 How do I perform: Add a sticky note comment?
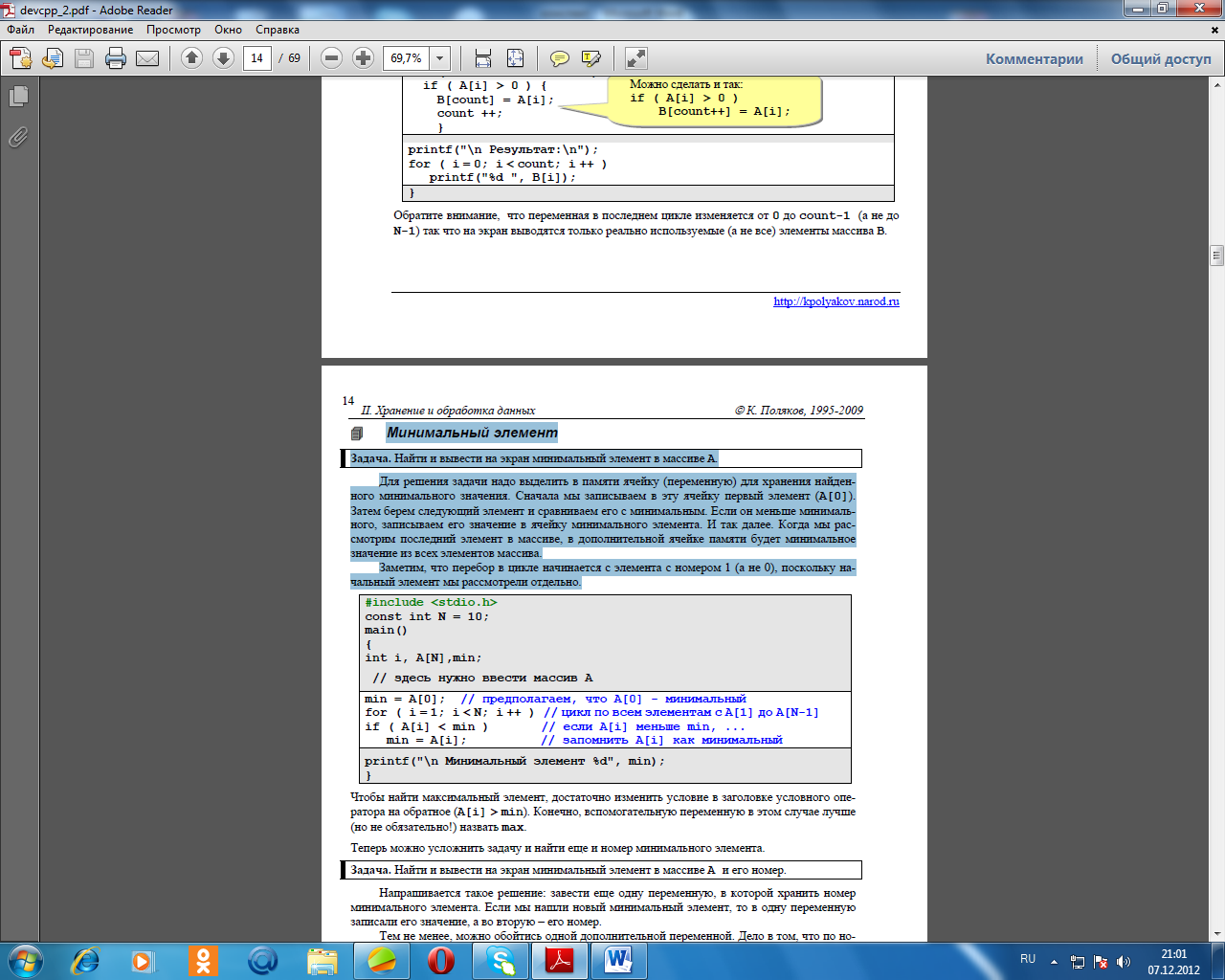(560, 58)
